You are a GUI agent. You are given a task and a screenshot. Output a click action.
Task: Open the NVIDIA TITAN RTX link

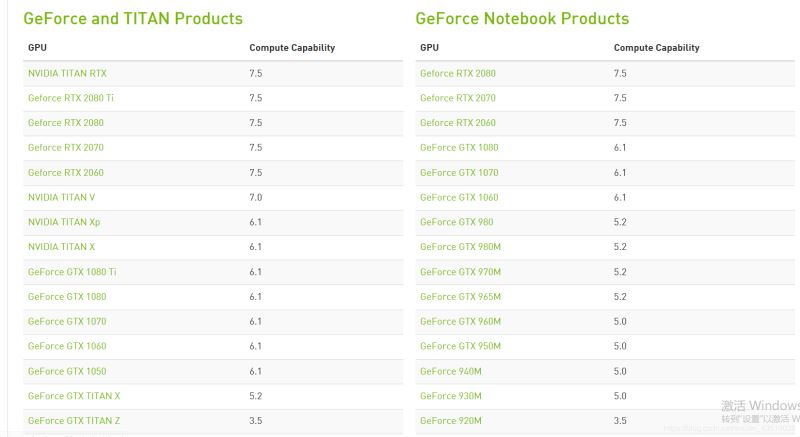67,73
